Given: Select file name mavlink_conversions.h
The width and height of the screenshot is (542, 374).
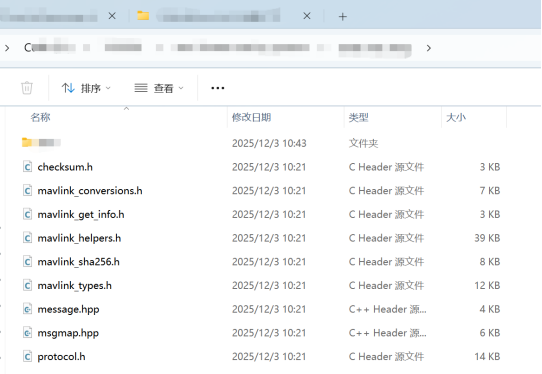Looking at the screenshot, I should click(90, 191).
